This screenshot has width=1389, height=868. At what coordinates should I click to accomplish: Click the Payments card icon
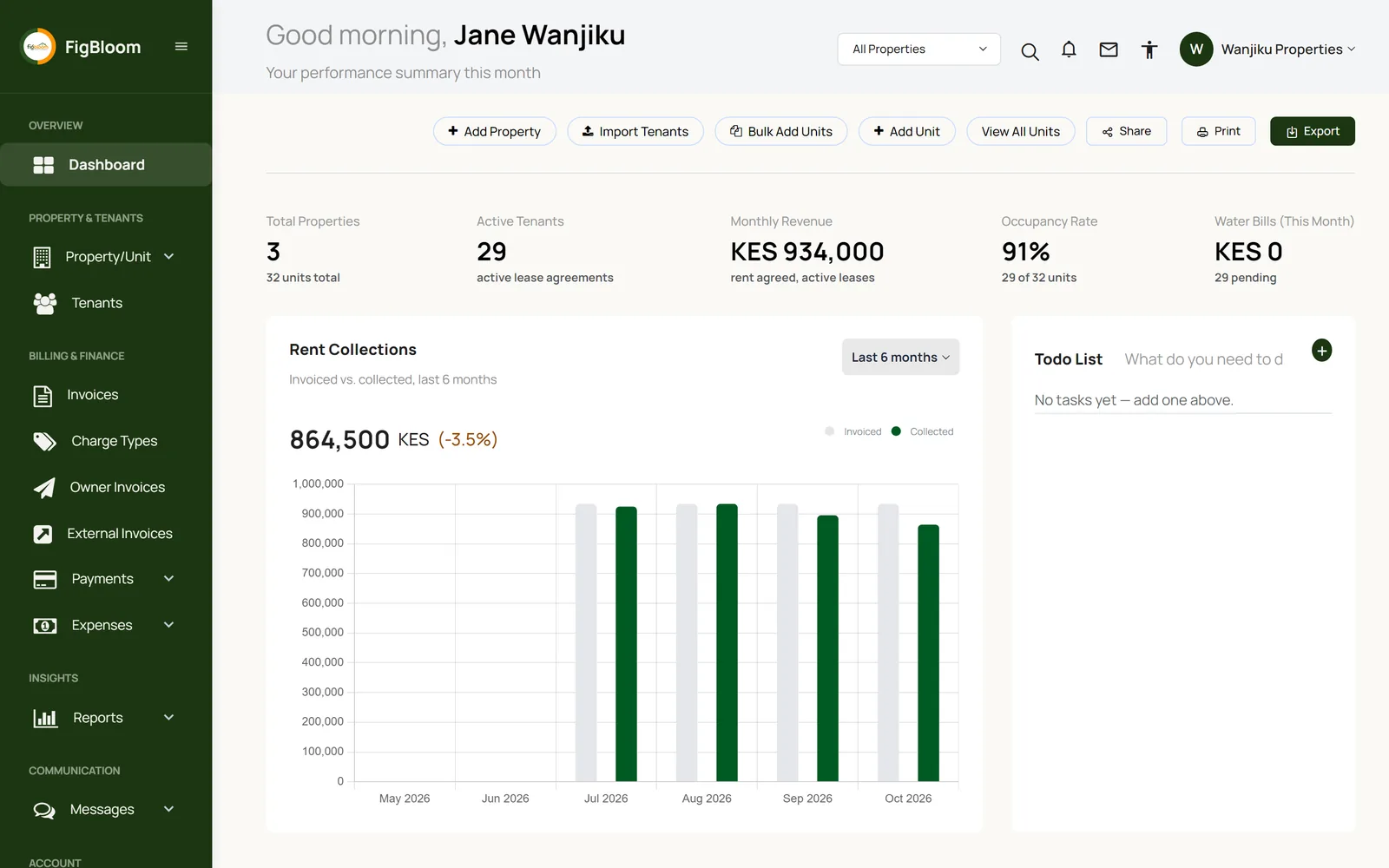[44, 580]
